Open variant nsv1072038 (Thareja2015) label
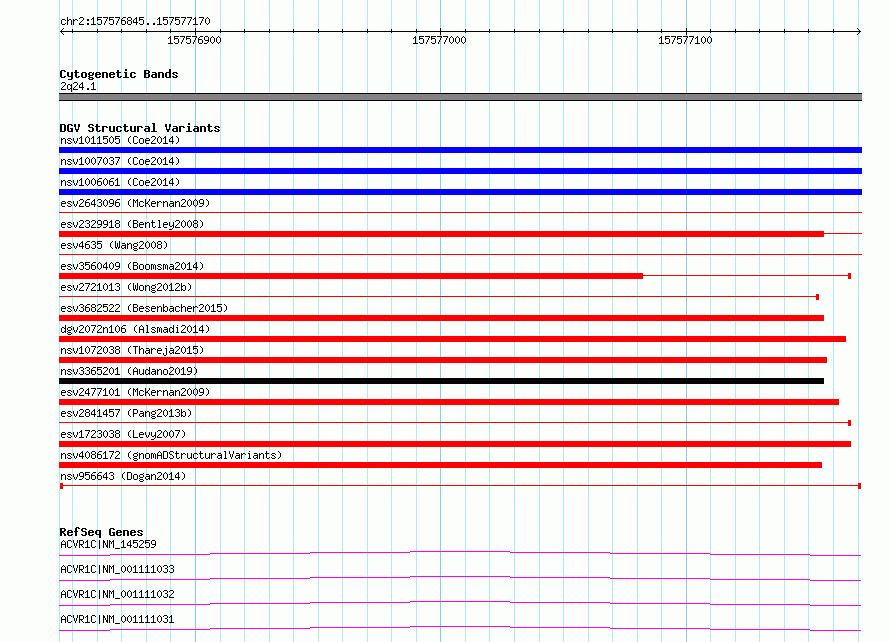 pyautogui.click(x=132, y=350)
